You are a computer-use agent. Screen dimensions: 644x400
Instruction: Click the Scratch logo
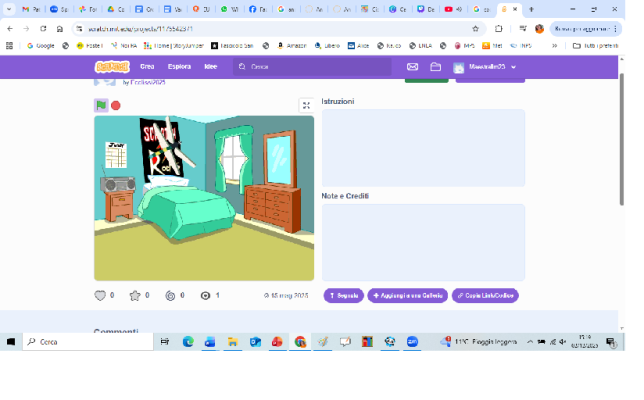pyautogui.click(x=111, y=67)
